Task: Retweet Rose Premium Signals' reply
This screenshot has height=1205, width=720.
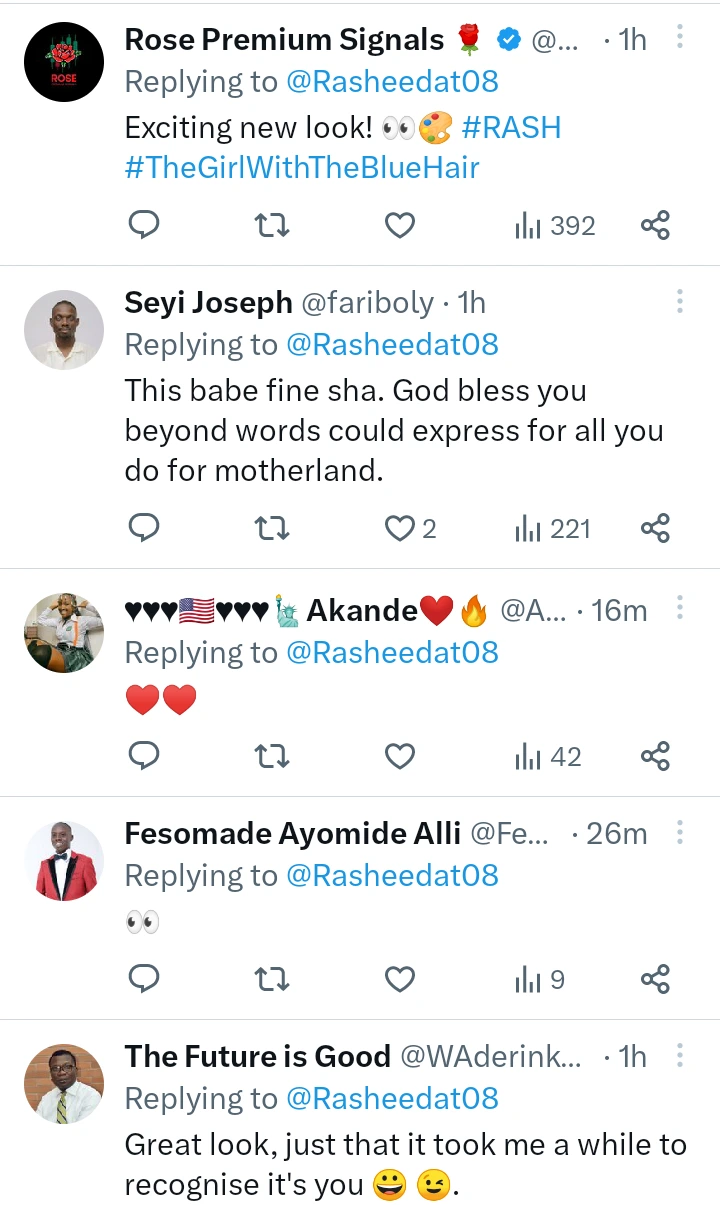Action: pyautogui.click(x=272, y=226)
